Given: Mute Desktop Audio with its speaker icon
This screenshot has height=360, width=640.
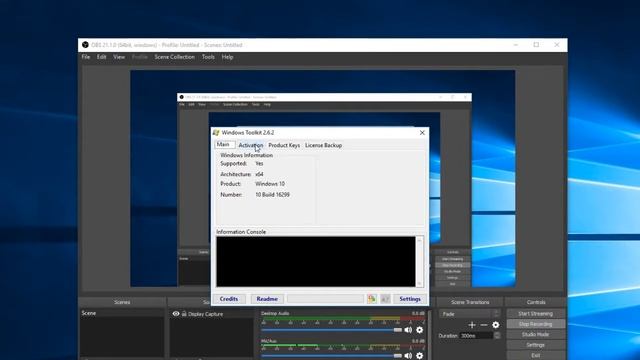Looking at the screenshot, I should point(408,330).
